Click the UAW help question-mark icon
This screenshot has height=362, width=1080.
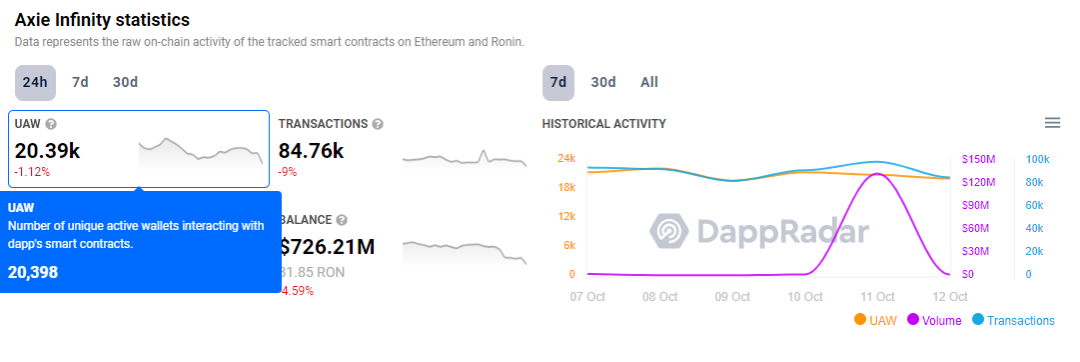coord(50,125)
